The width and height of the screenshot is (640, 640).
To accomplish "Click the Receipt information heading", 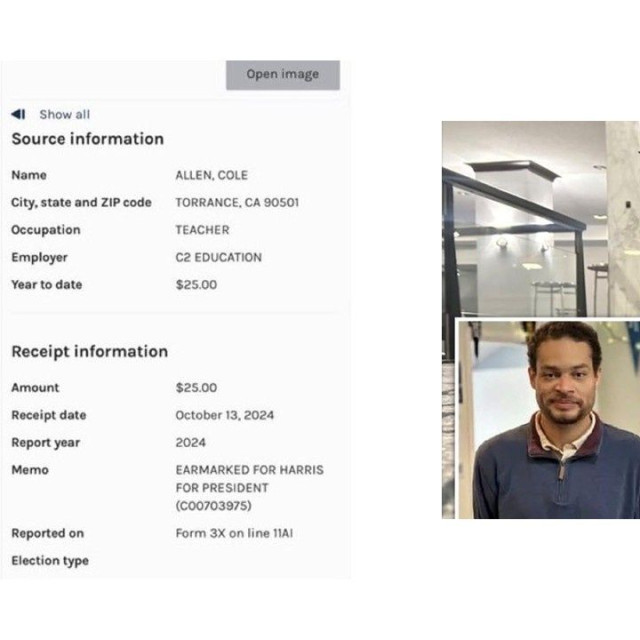I will 89,351.
